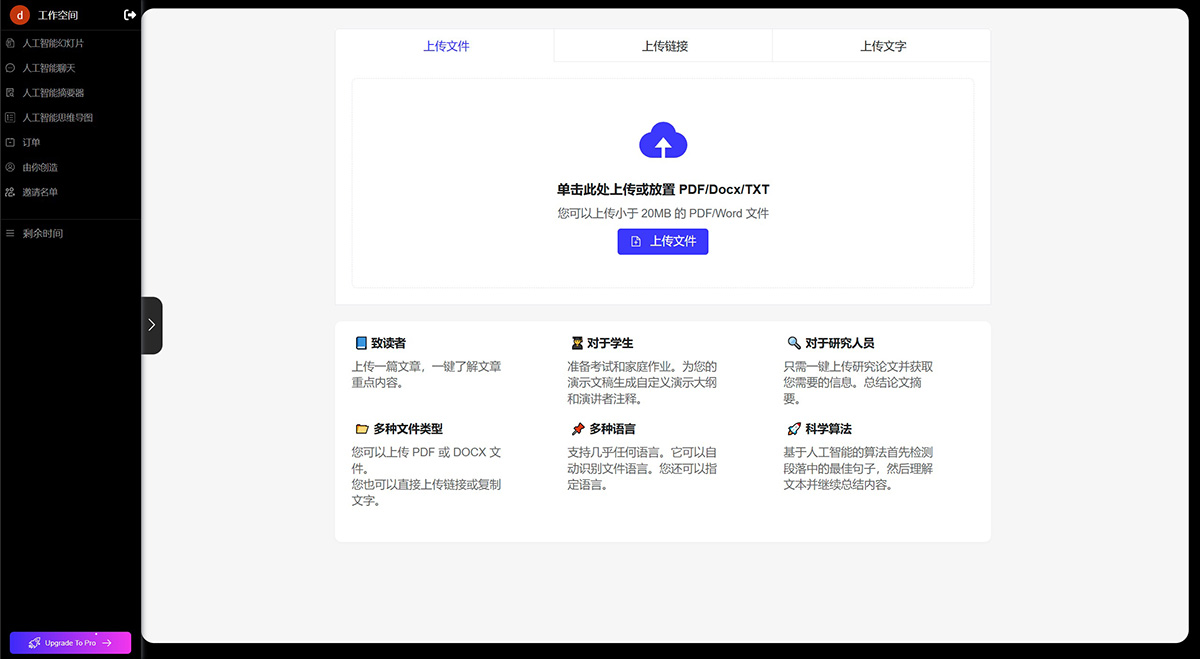The width and height of the screenshot is (1200, 659).
Task: Click Upgrade To Pro
Action: 69,642
